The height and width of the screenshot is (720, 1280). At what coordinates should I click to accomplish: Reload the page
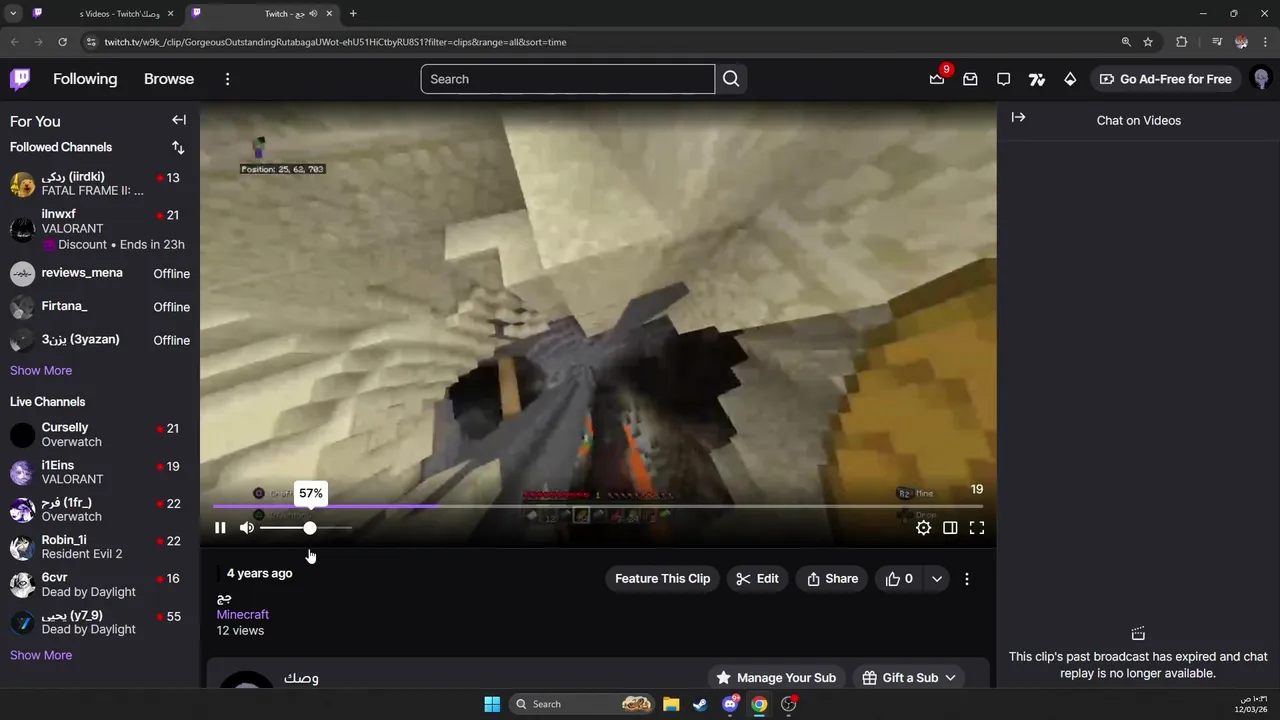coord(62,42)
